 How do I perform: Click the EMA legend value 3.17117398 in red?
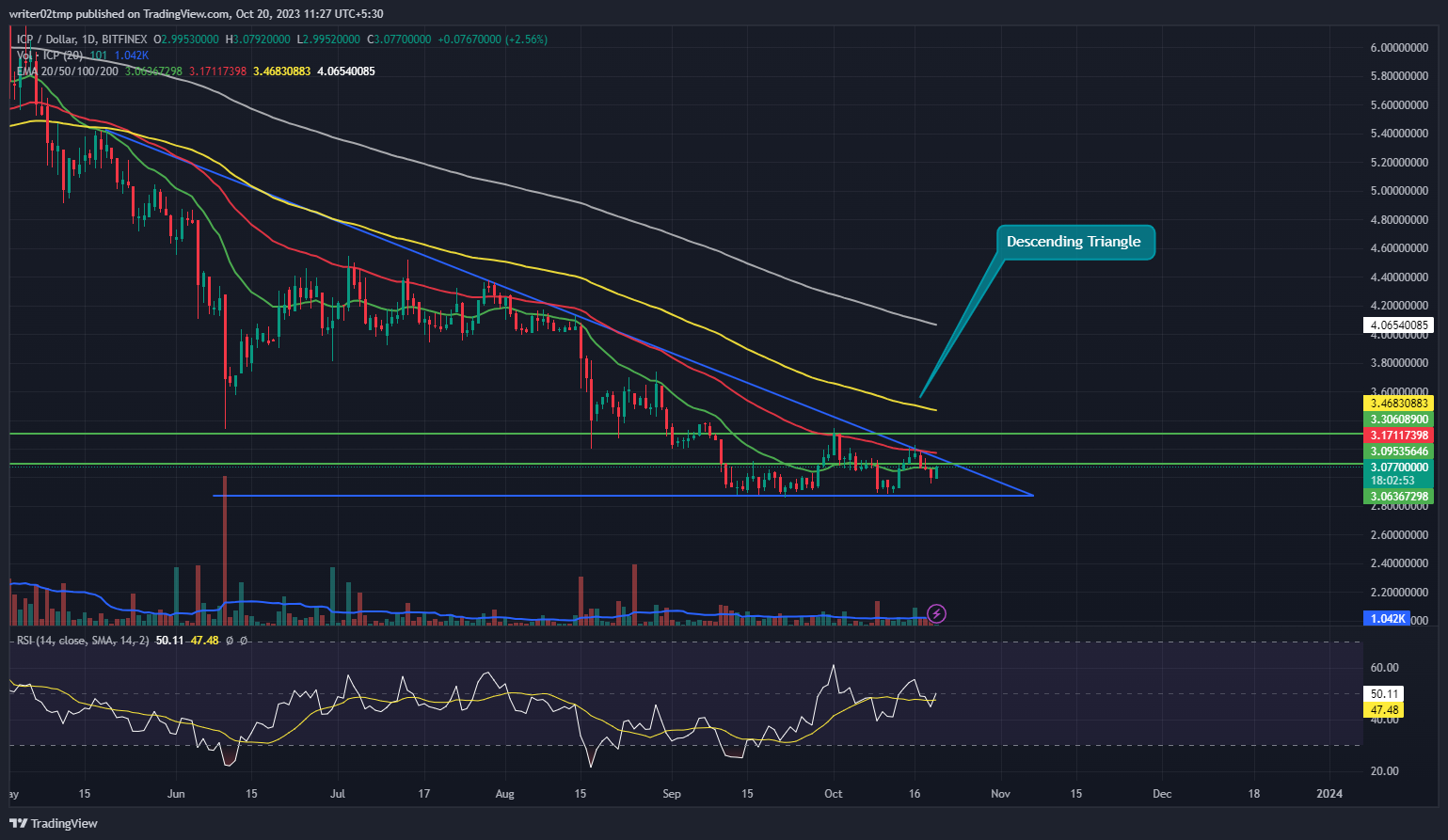pos(217,71)
